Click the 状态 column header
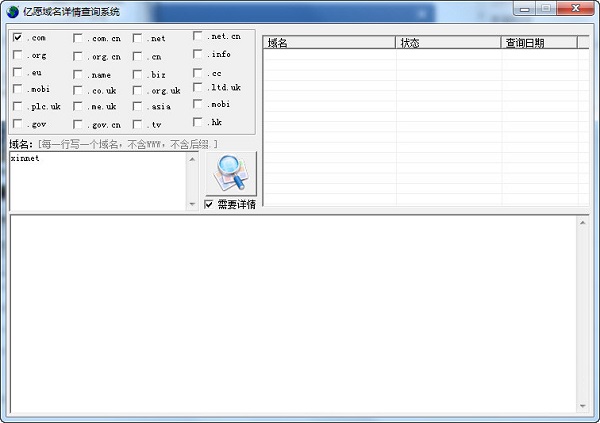 pyautogui.click(x=448, y=42)
